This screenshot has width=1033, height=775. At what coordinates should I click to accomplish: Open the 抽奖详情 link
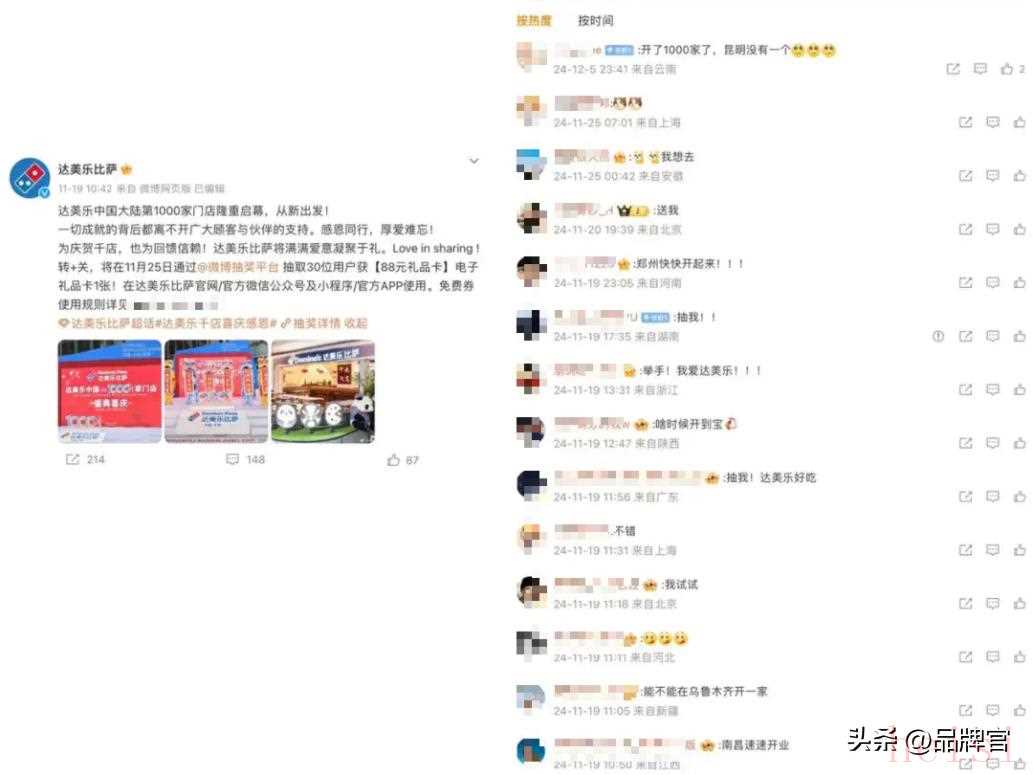point(311,323)
